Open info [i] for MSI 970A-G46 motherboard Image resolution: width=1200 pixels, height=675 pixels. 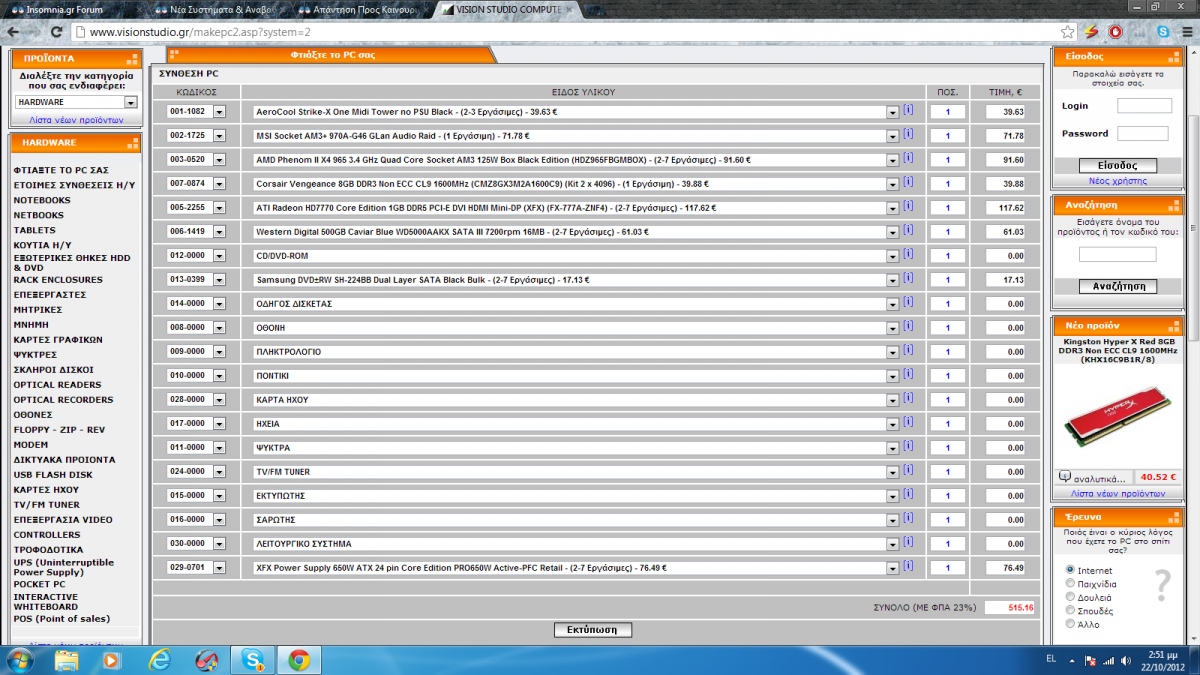click(908, 134)
